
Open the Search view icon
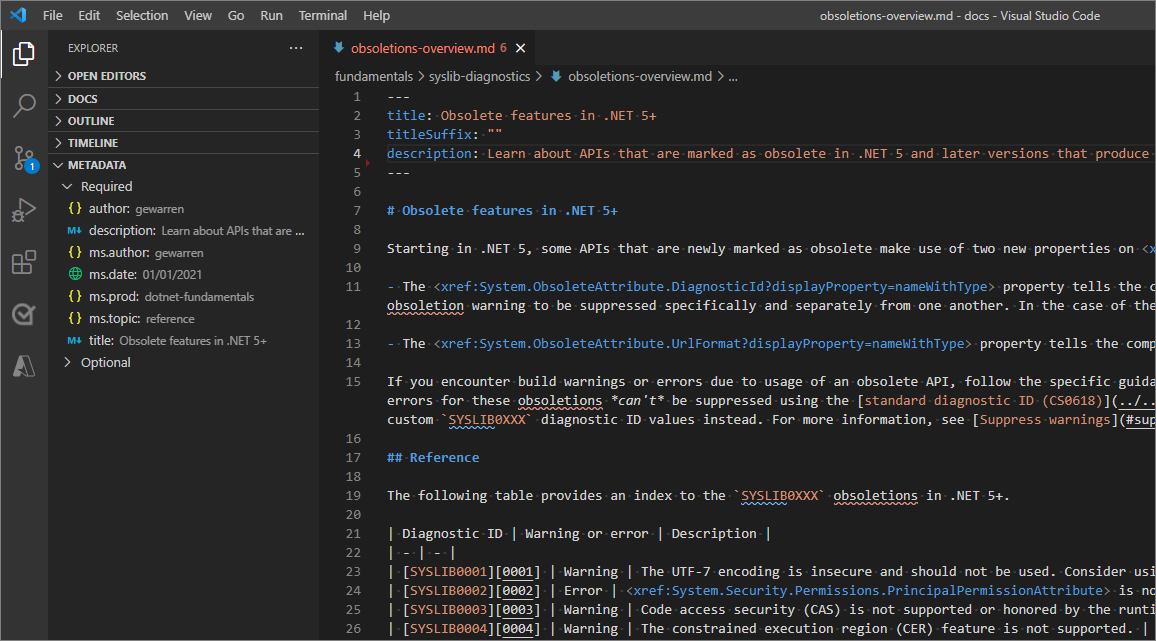tap(24, 106)
